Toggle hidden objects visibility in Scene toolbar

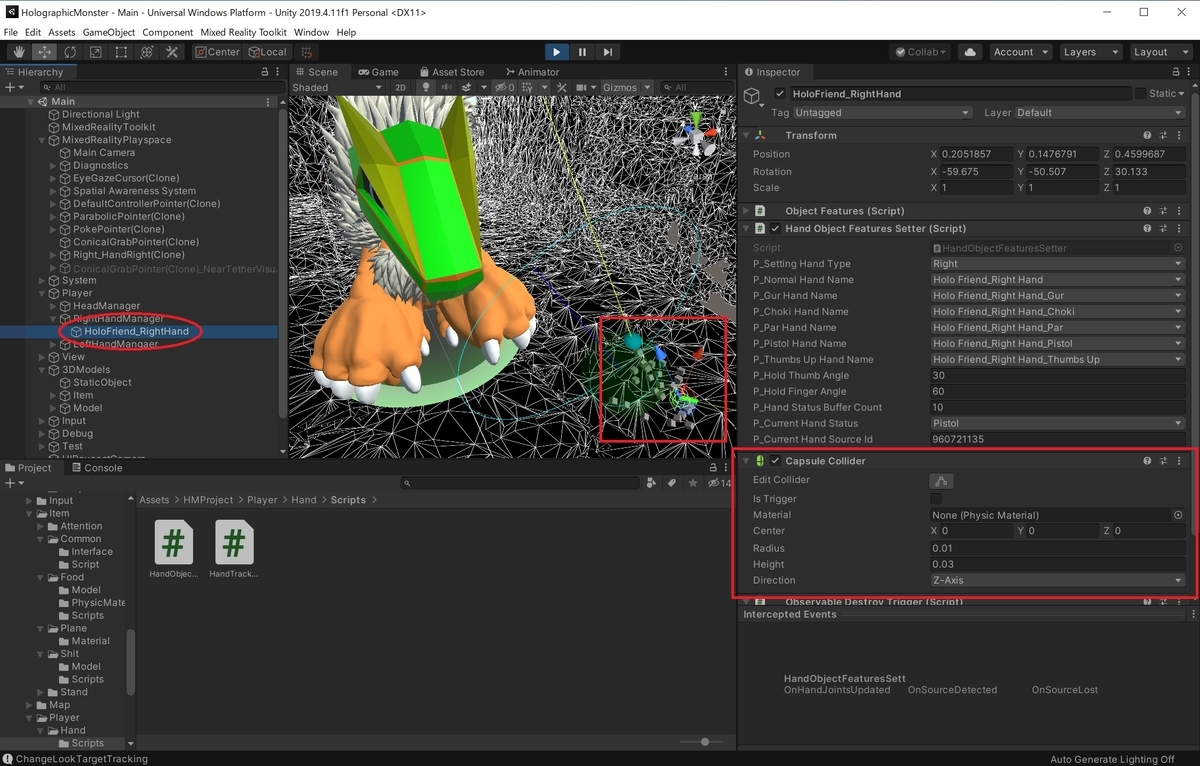point(507,88)
